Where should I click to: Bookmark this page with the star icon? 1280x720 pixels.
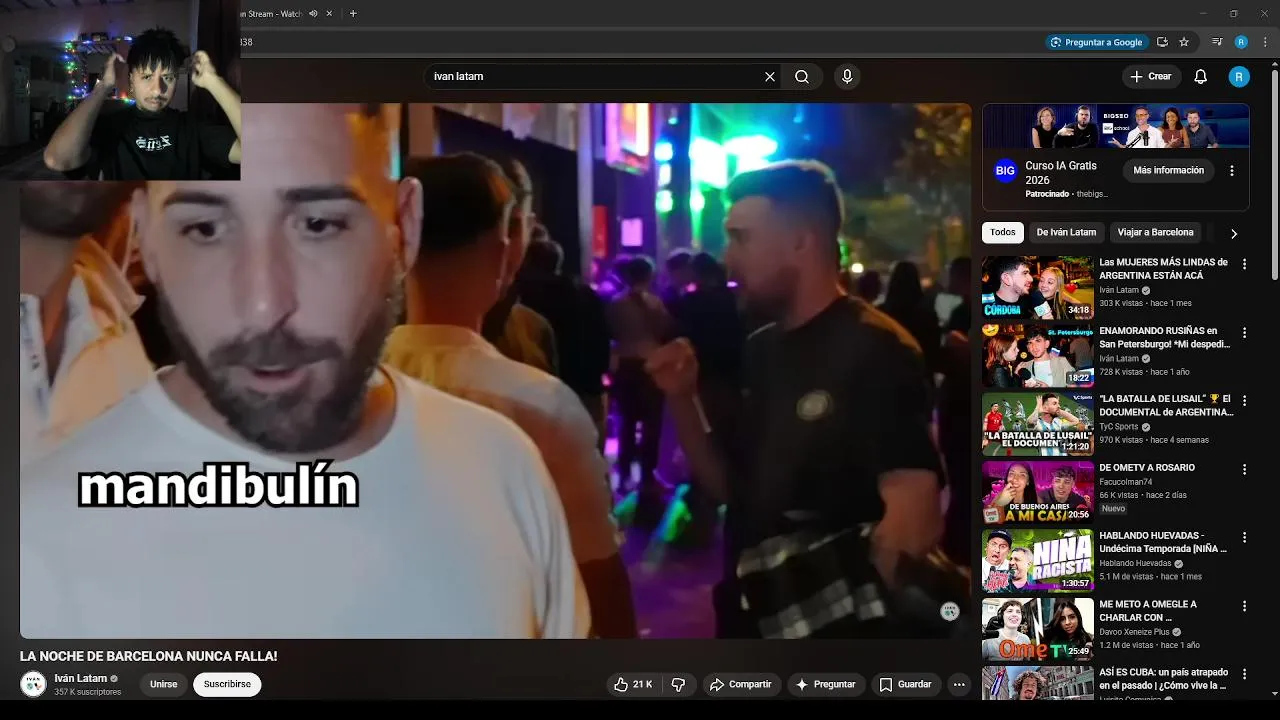click(1184, 42)
